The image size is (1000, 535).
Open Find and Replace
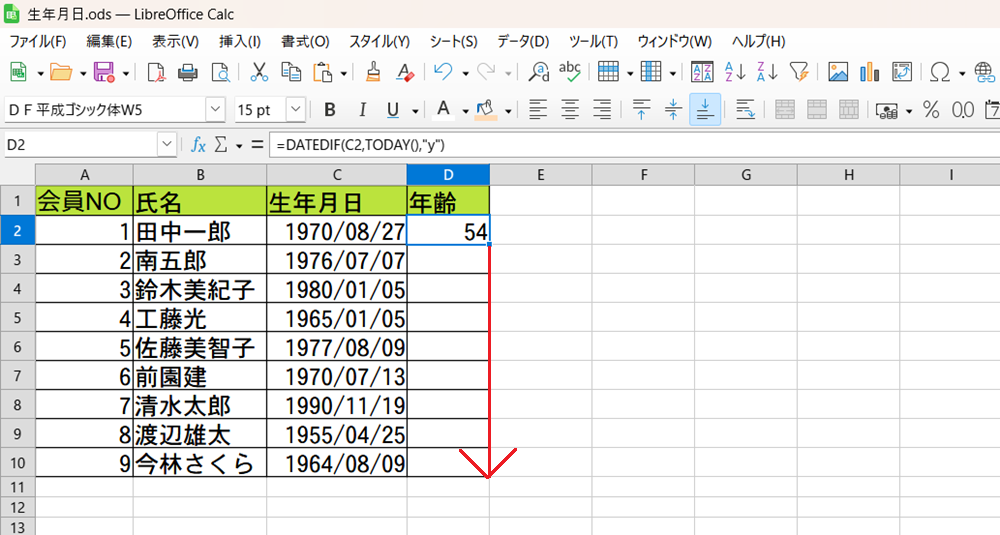tap(539, 72)
